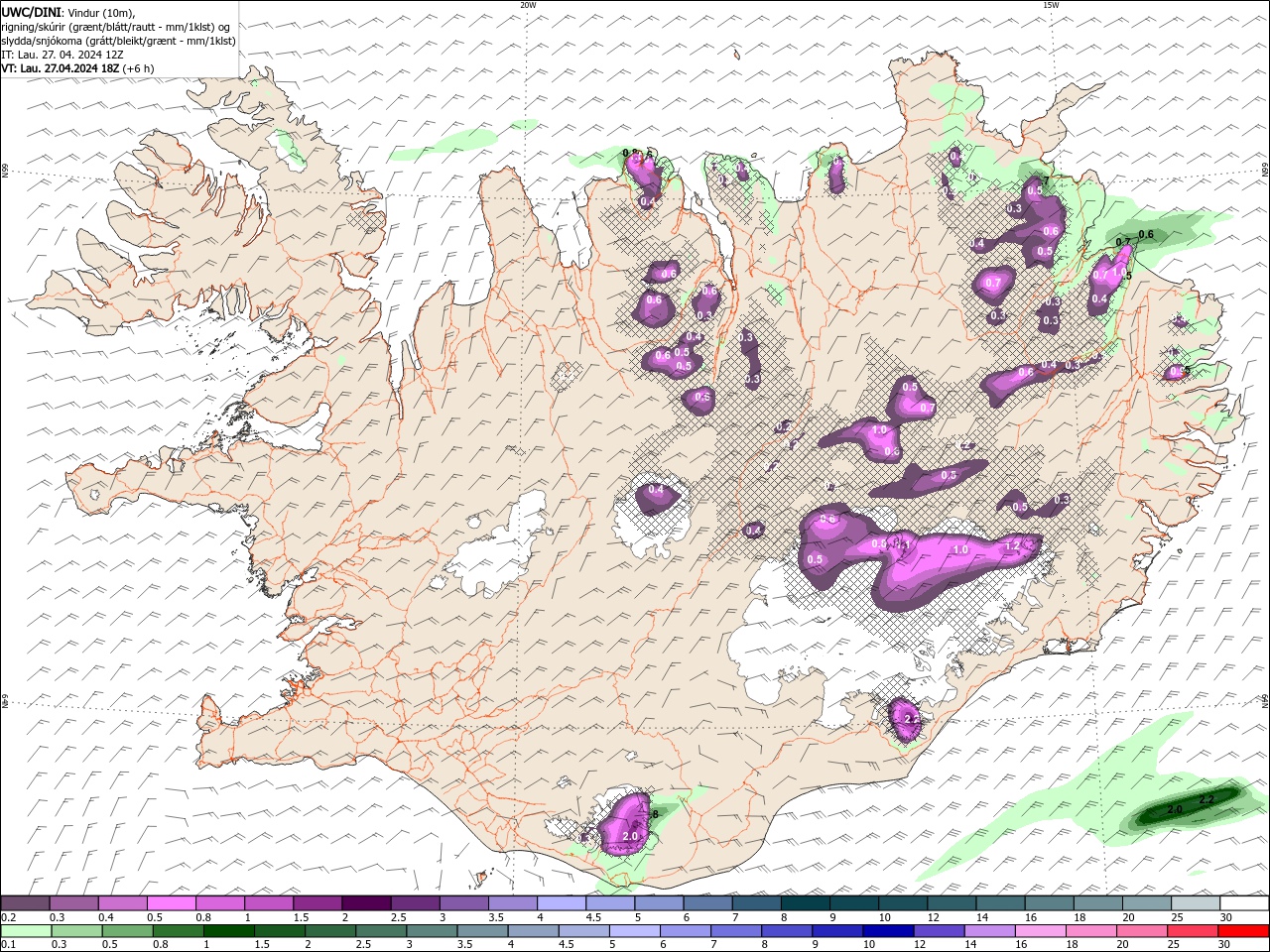Pick the light periwinkle swatch labeled 4 in upper scale

[x=561, y=903]
